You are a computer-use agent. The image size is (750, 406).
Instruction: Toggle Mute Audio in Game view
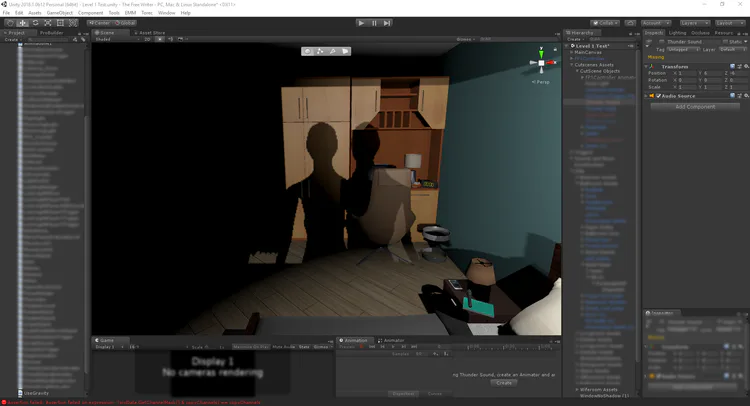[x=284, y=347]
